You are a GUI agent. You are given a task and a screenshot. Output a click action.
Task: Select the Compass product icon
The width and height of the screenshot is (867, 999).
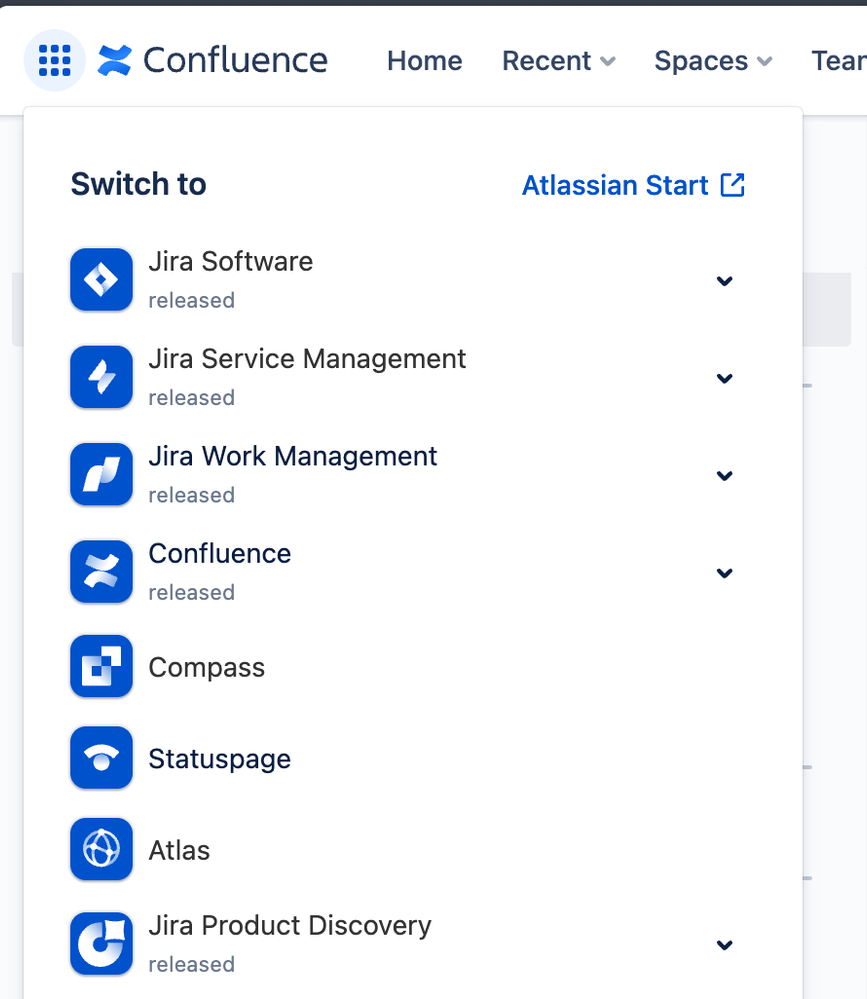101,666
